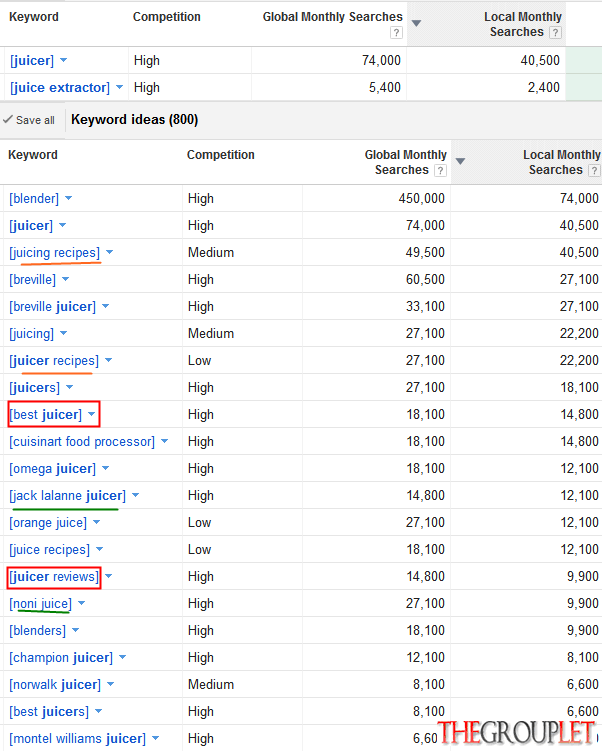This screenshot has width=602, height=751.
Task: Open dropdown arrow beside [blenders]
Action: pyautogui.click(x=75, y=630)
